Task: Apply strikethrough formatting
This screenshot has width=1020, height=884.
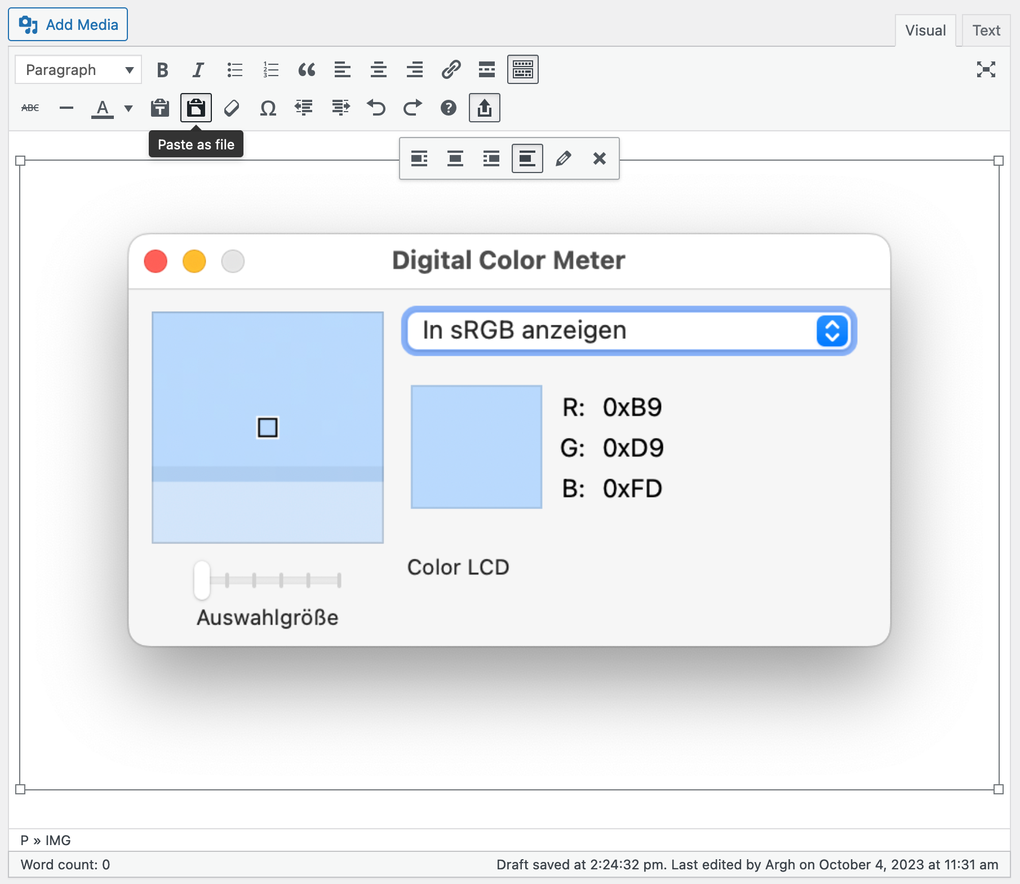Action: [30, 108]
